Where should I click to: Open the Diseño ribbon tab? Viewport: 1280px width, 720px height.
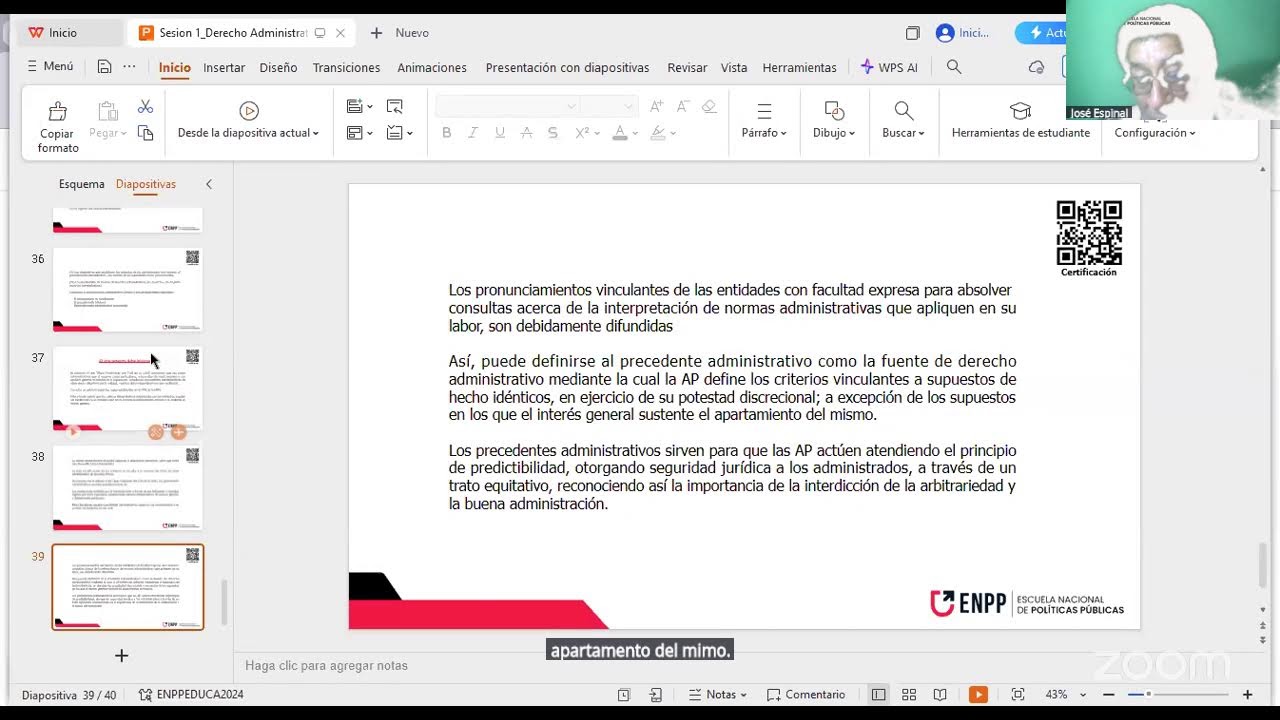point(278,67)
